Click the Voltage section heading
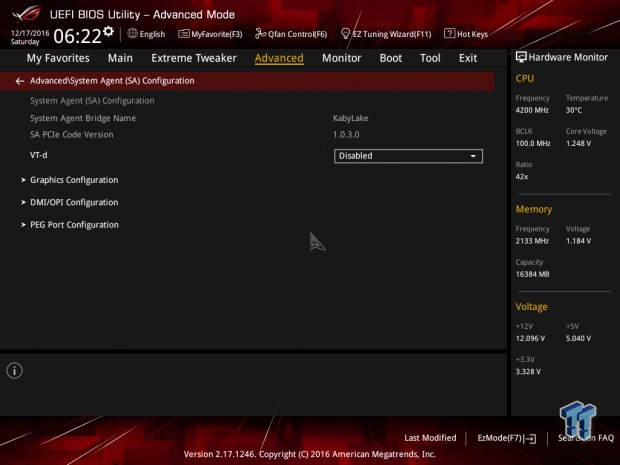Screen dimensions: 620x465 pos(531,307)
